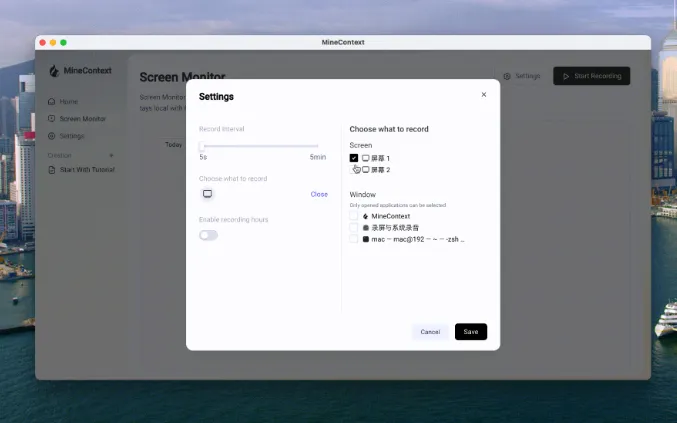Click the 屏幕 2 monitor icon
This screenshot has height=423, width=677.
click(x=366, y=170)
